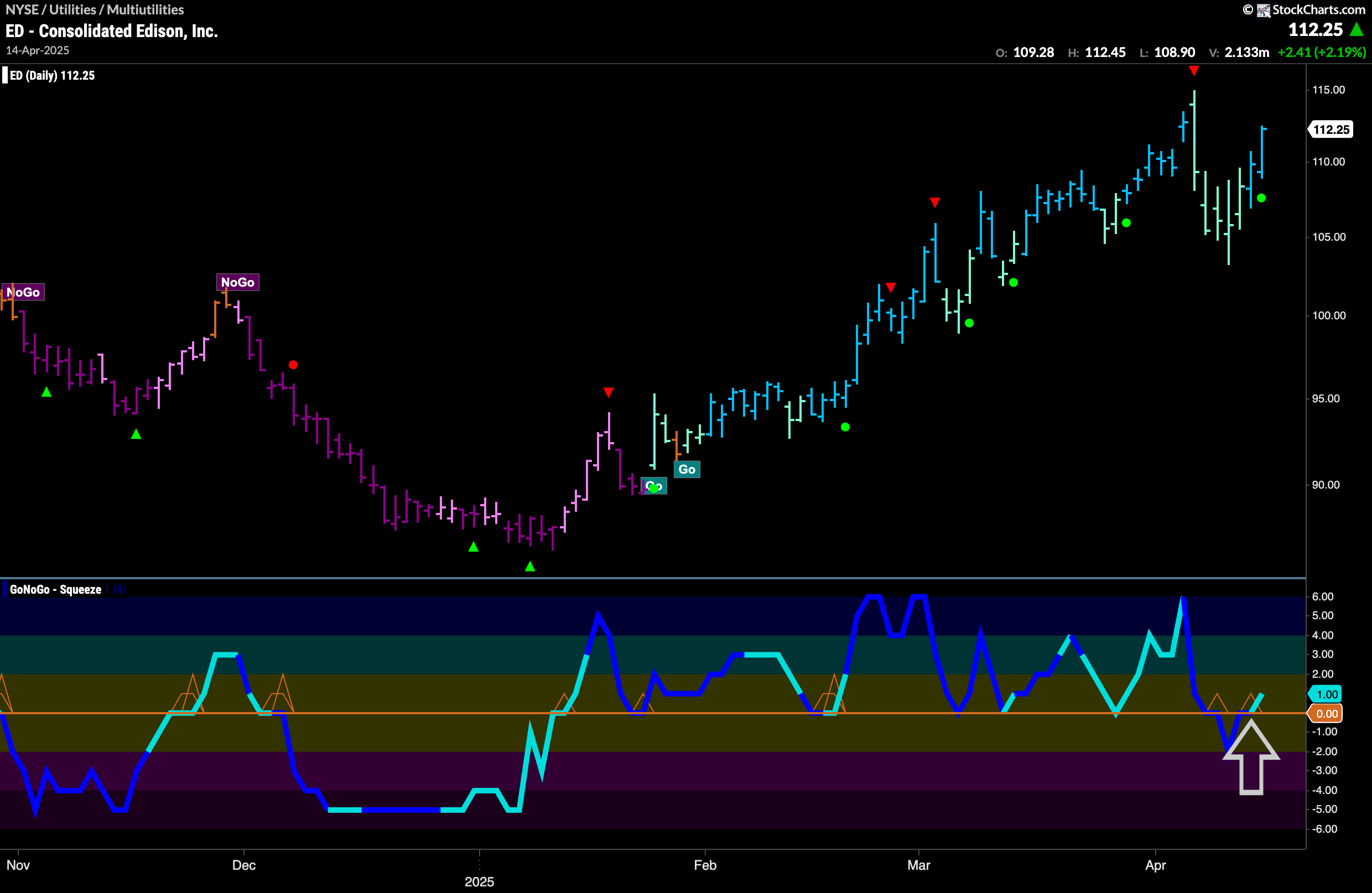
Task: Click the Apr label on time axis
Action: point(1156,865)
